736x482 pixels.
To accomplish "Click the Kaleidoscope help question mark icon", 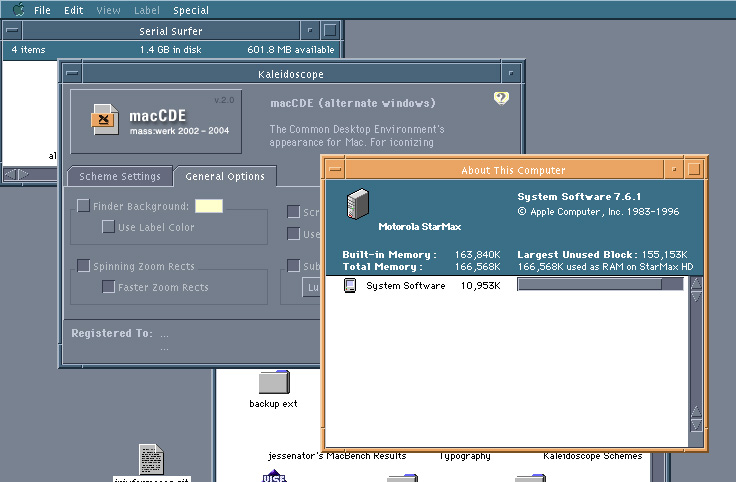I will (501, 98).
